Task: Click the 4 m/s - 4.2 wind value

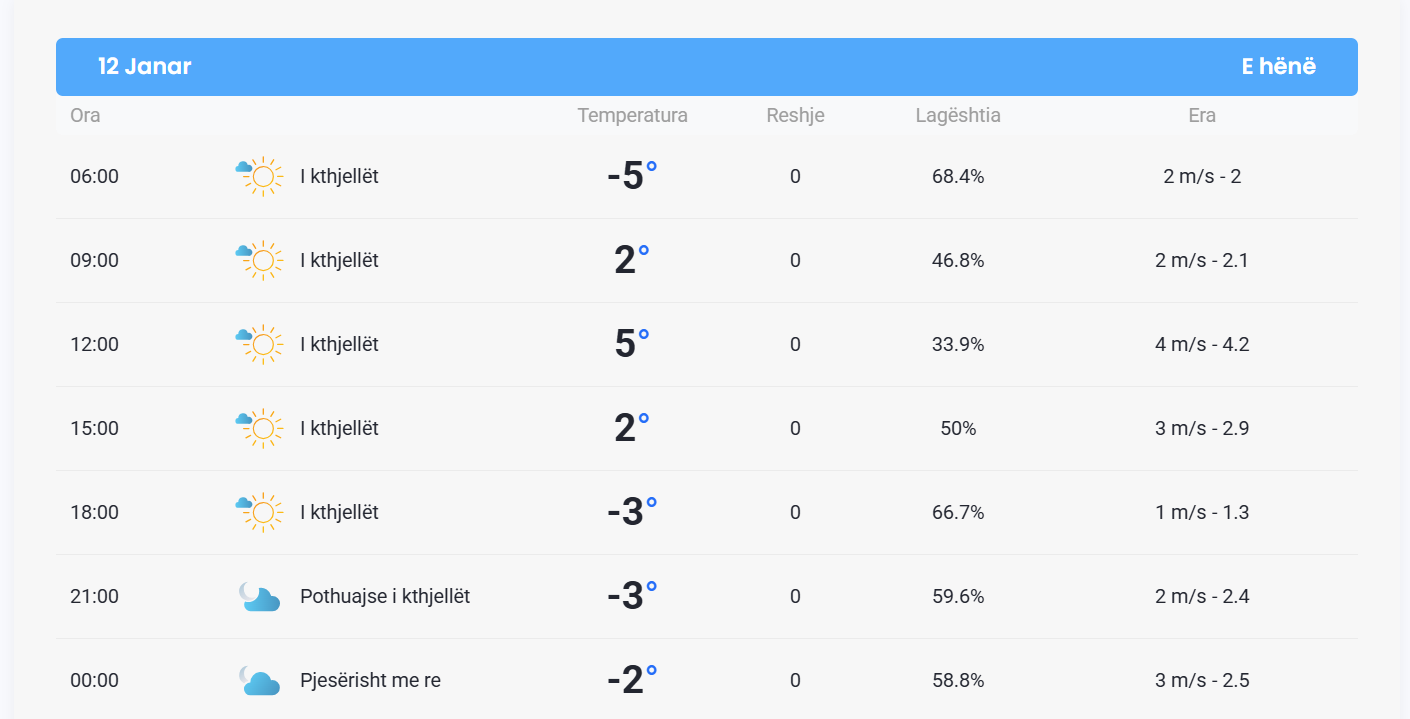Action: coord(1201,344)
